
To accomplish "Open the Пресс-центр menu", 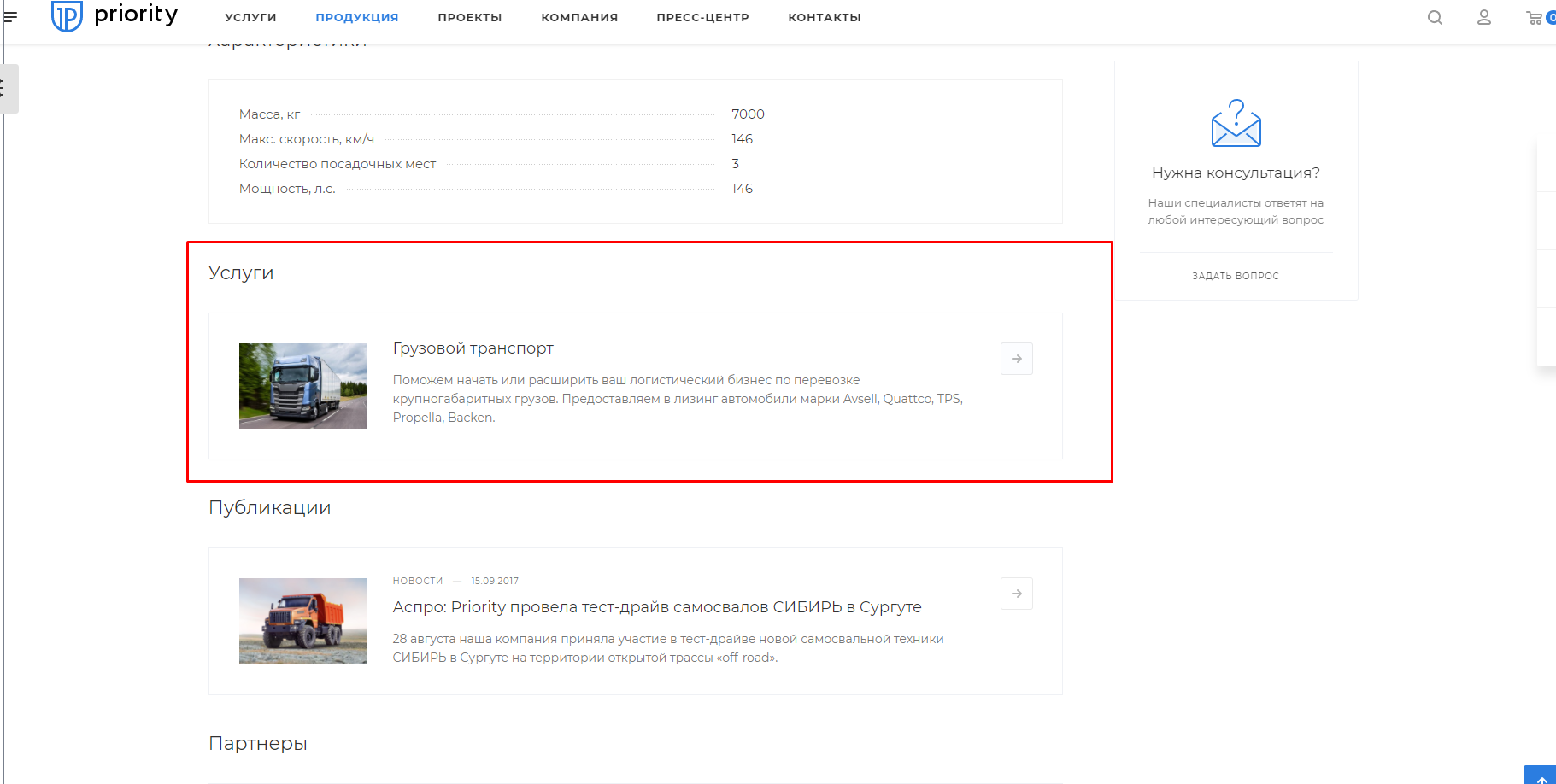I will 702,17.
